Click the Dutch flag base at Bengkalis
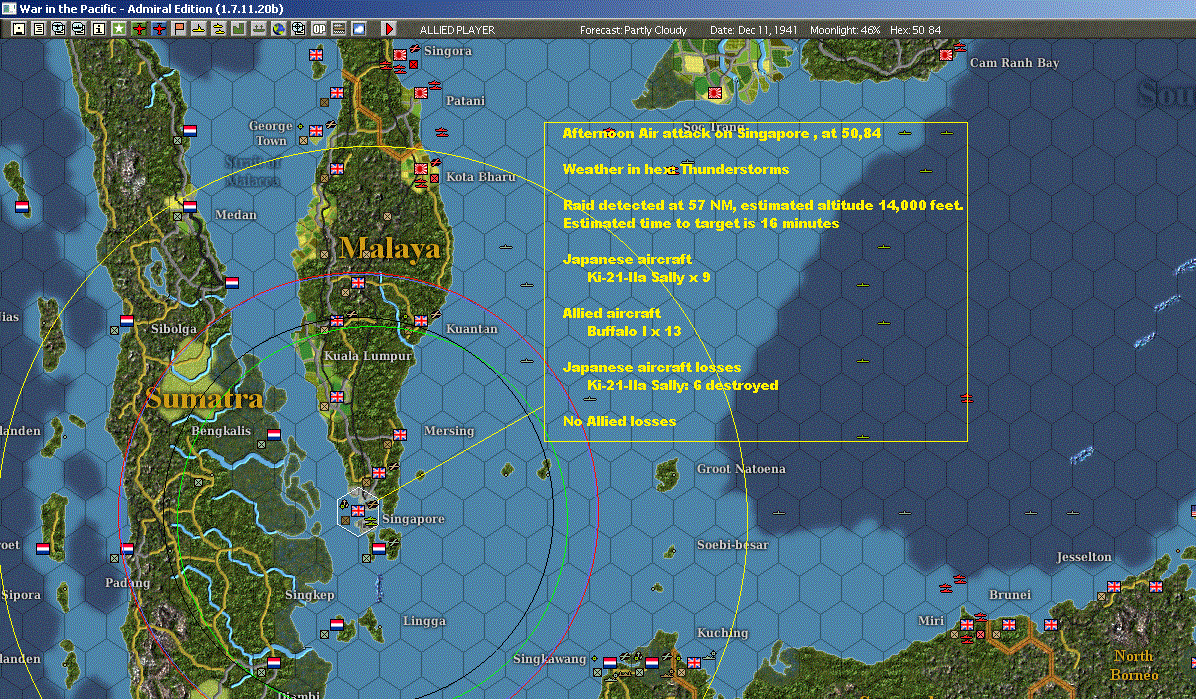Viewport: 1196px width, 699px height. [x=274, y=435]
